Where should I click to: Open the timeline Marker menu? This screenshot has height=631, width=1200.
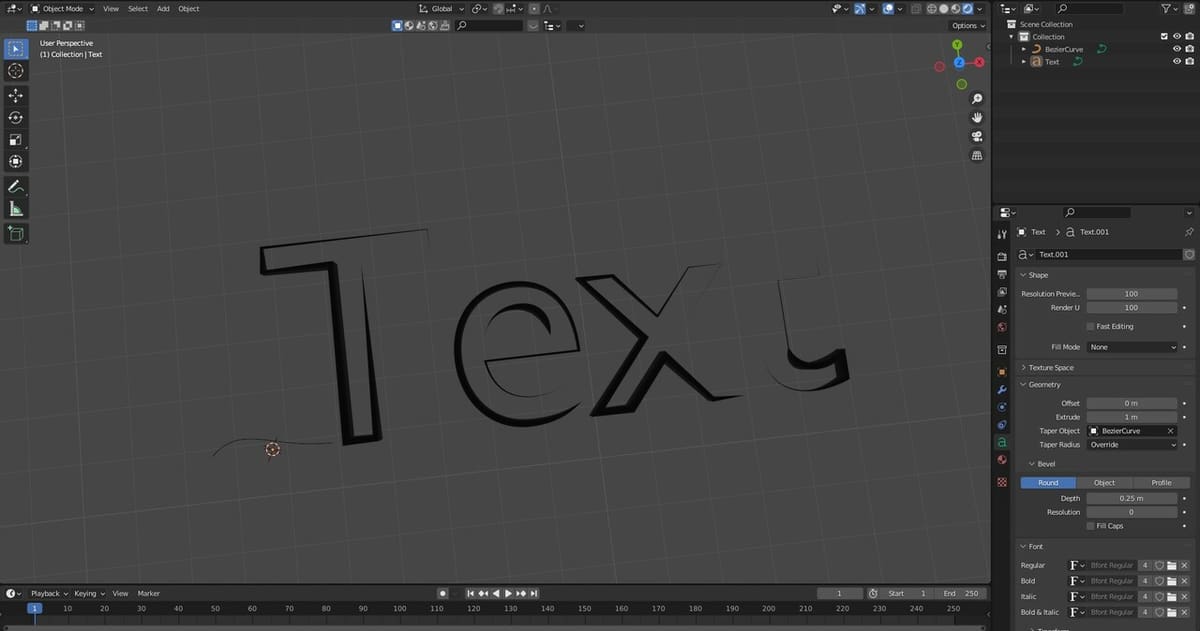pyautogui.click(x=149, y=593)
